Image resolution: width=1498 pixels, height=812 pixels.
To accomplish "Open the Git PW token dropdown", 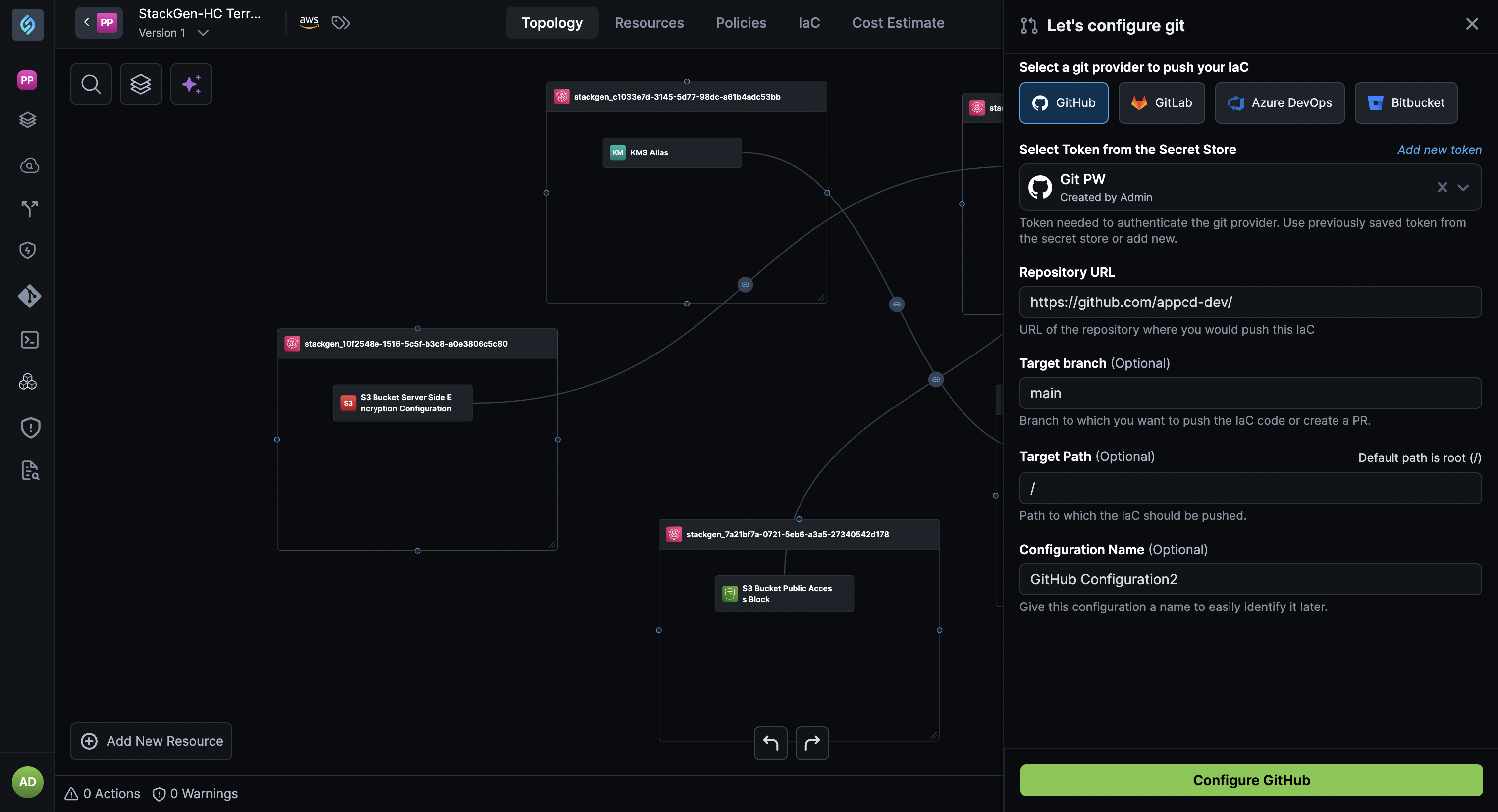I will click(x=1464, y=187).
